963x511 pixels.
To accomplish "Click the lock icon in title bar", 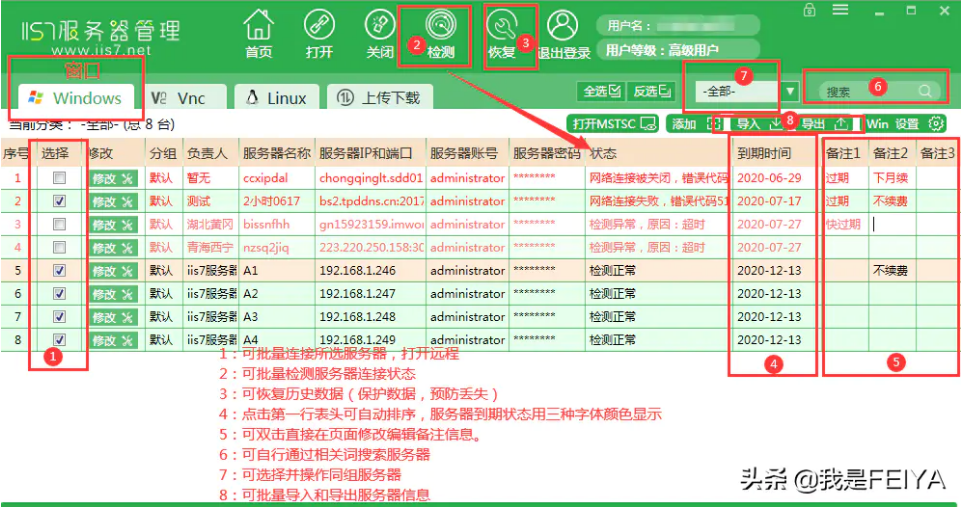I will click(809, 10).
